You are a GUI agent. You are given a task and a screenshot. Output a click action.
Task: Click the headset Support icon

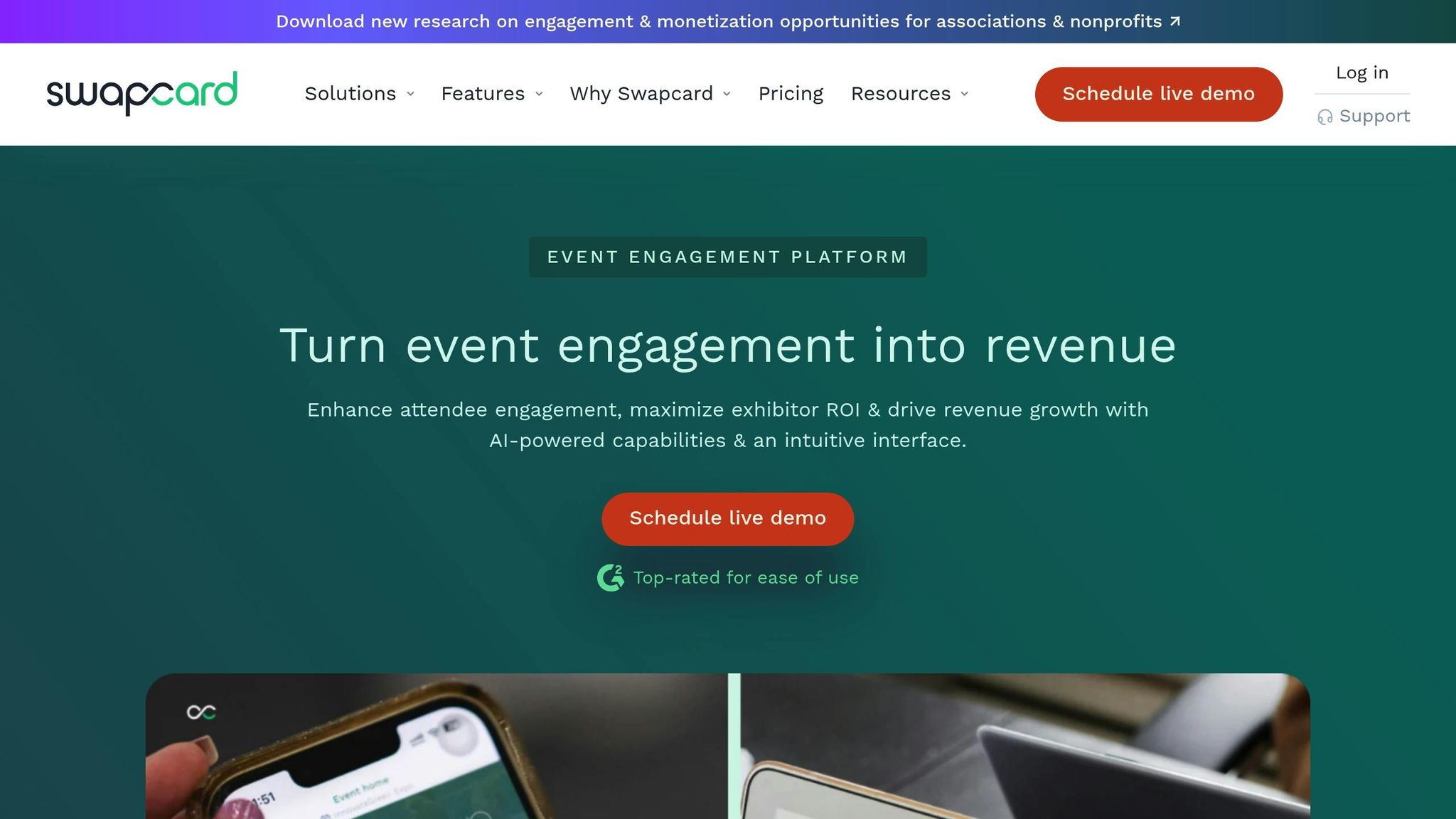point(1324,117)
